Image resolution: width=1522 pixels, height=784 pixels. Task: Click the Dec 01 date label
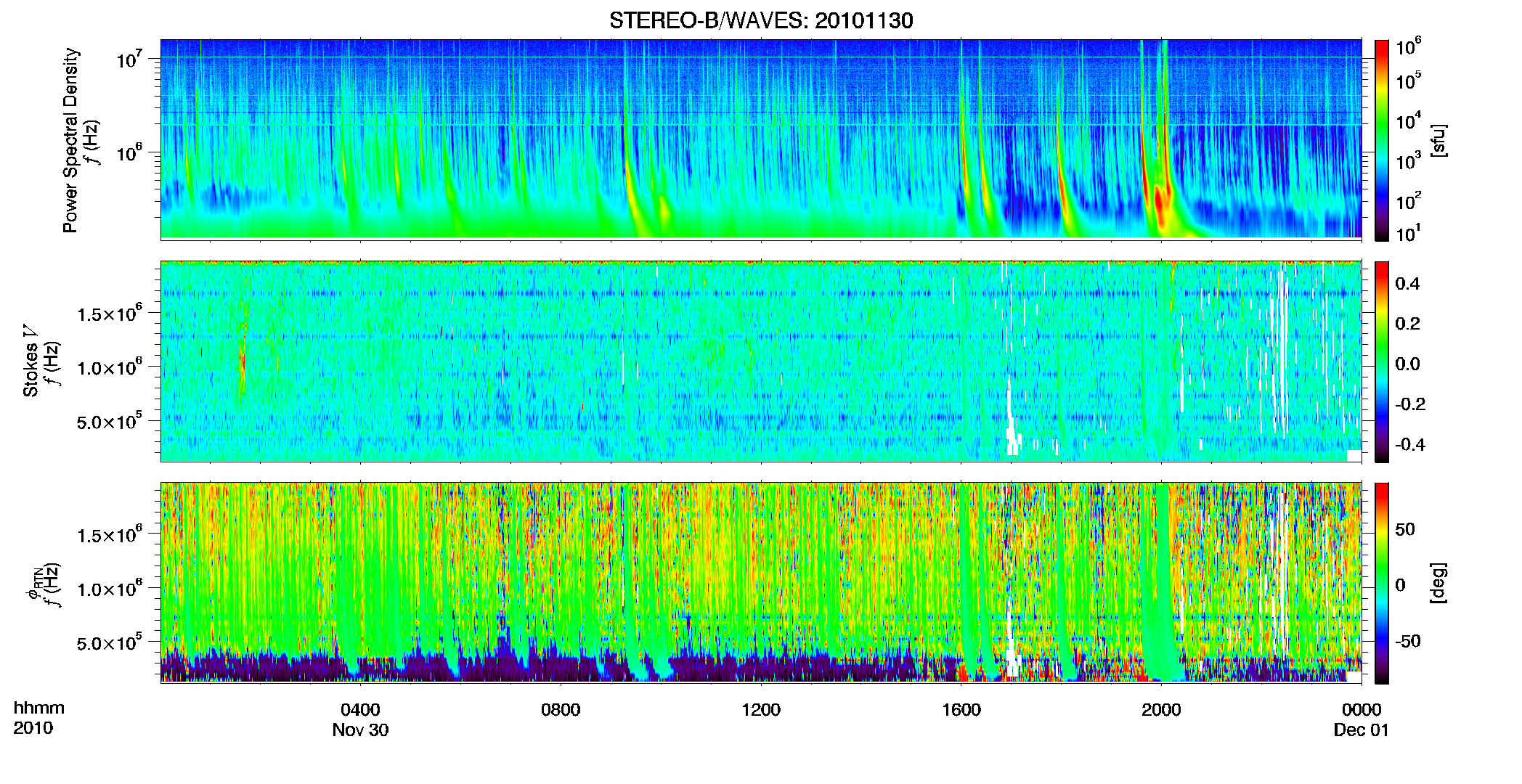[x=1362, y=730]
